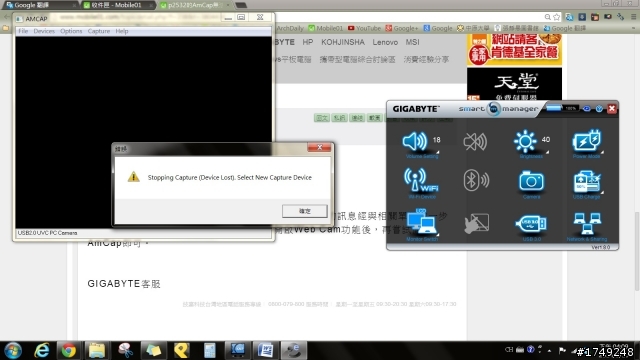Open the Snipping Tool on the taskbar
The height and width of the screenshot is (360, 640).
click(125, 351)
